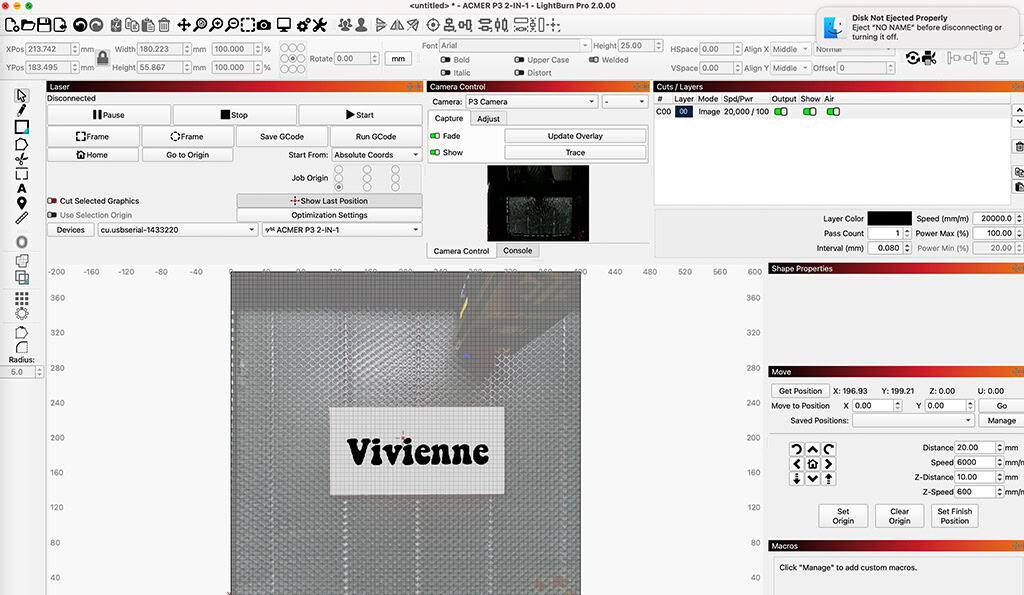Open the Align X Middle dropdown
This screenshot has width=1024, height=595.
pyautogui.click(x=791, y=49)
